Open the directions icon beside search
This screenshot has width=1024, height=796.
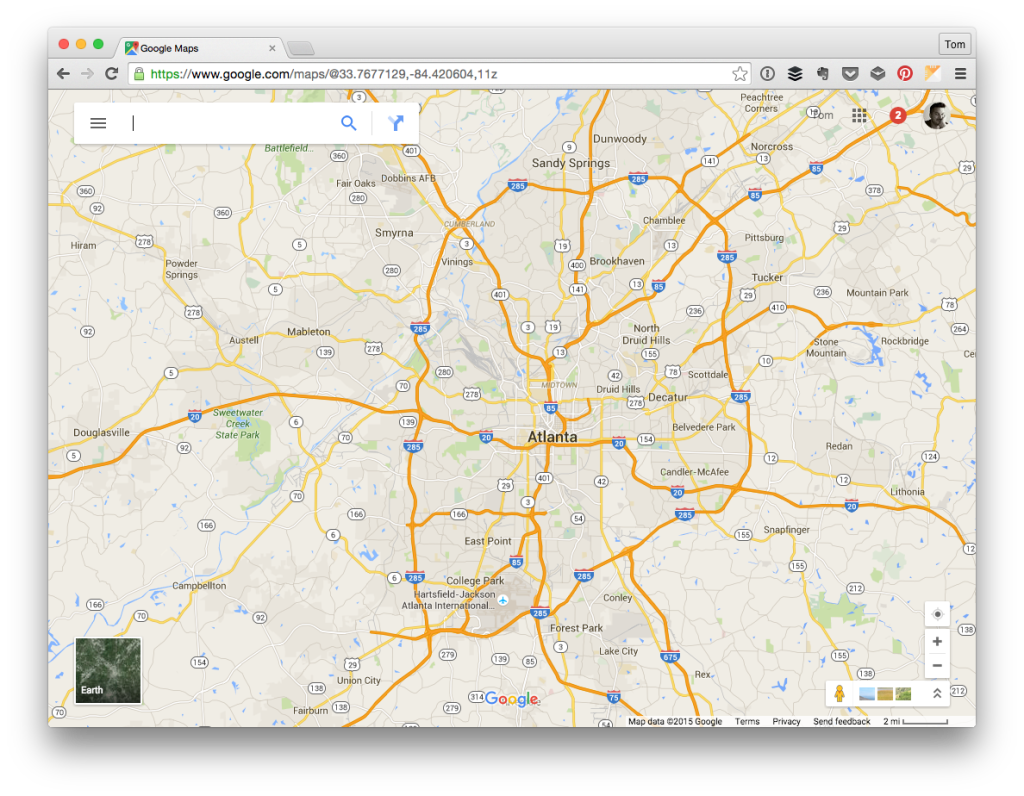coord(396,122)
